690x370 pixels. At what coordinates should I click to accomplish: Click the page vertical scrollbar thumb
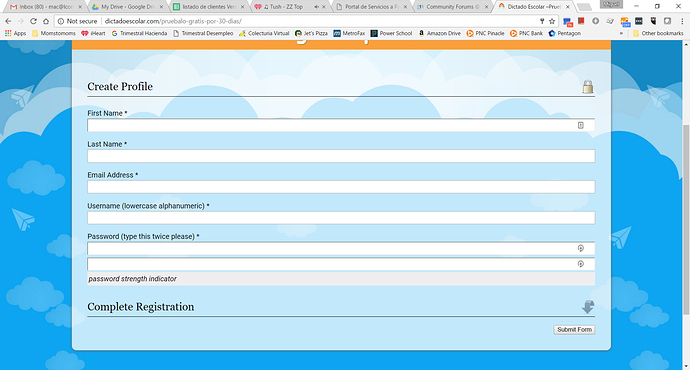point(686,220)
